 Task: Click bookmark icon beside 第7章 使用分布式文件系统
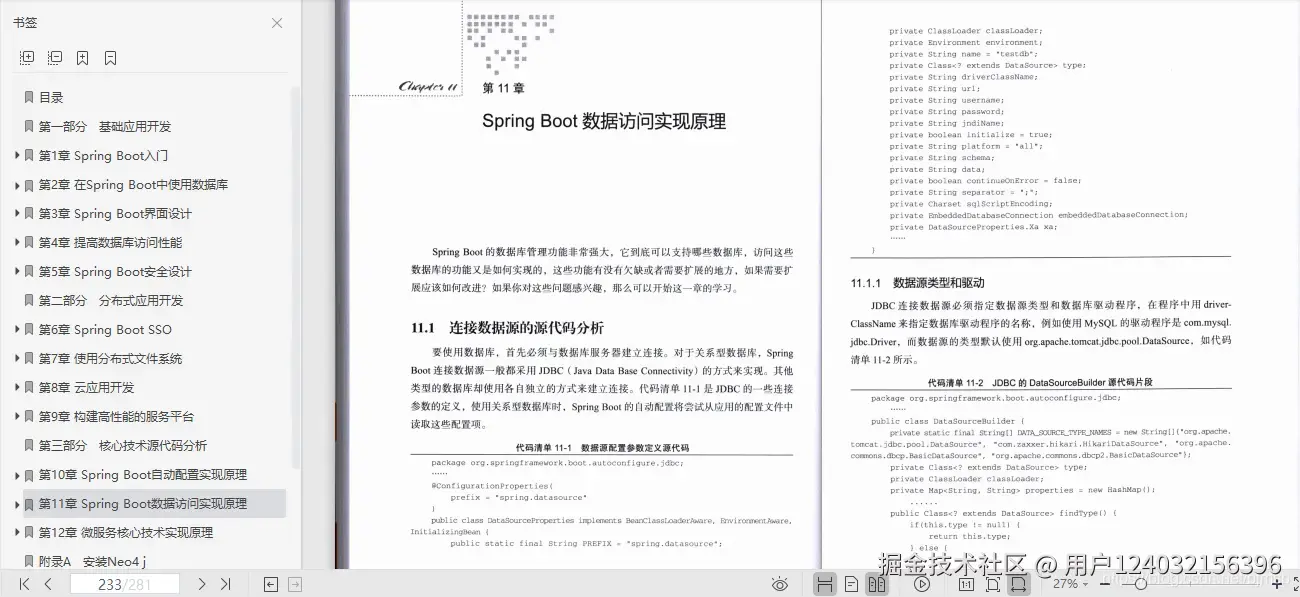pos(29,358)
